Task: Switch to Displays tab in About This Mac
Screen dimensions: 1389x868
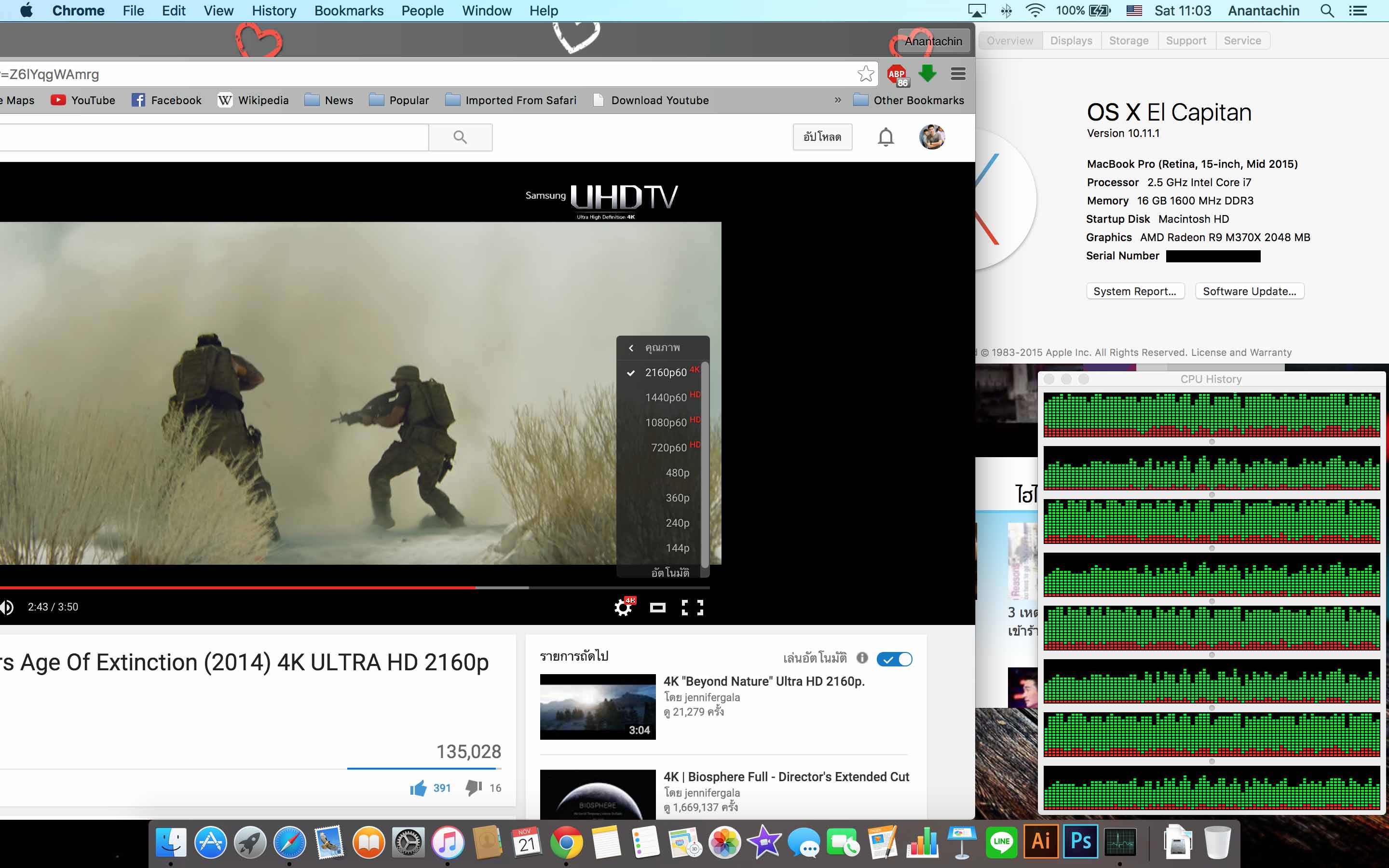Action: coord(1071,41)
